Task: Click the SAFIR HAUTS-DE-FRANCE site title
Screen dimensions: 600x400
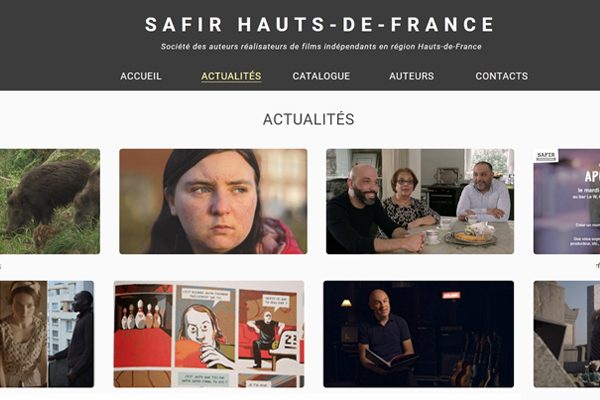Action: pos(320,24)
